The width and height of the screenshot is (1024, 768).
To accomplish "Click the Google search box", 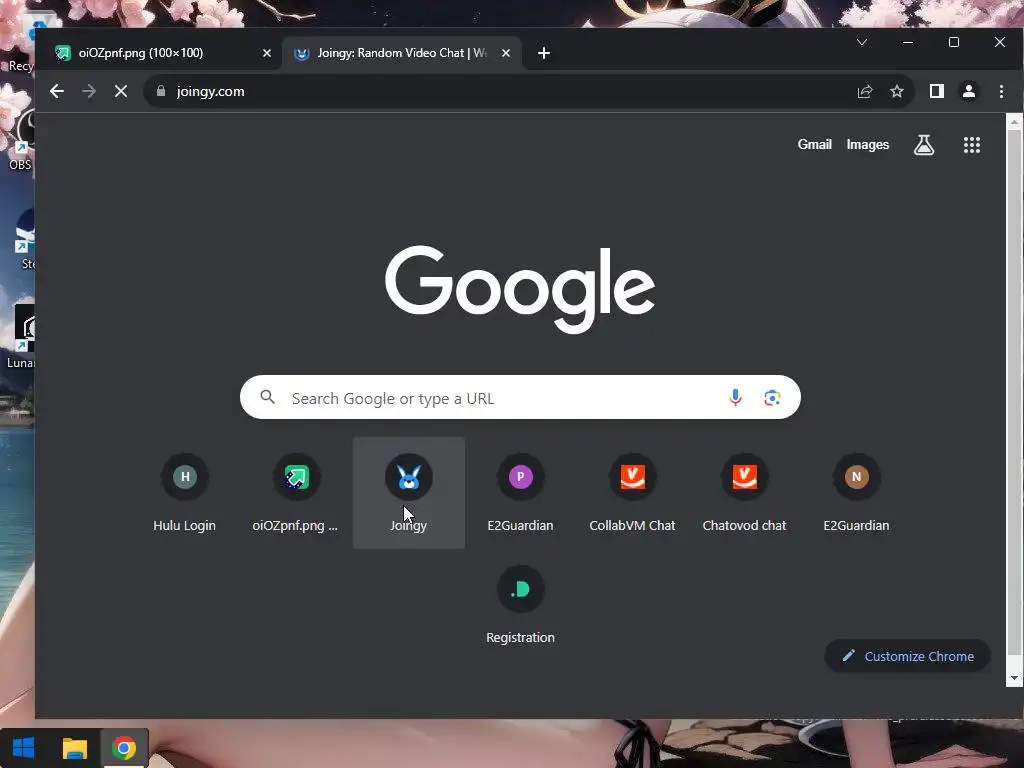I will [x=520, y=397].
